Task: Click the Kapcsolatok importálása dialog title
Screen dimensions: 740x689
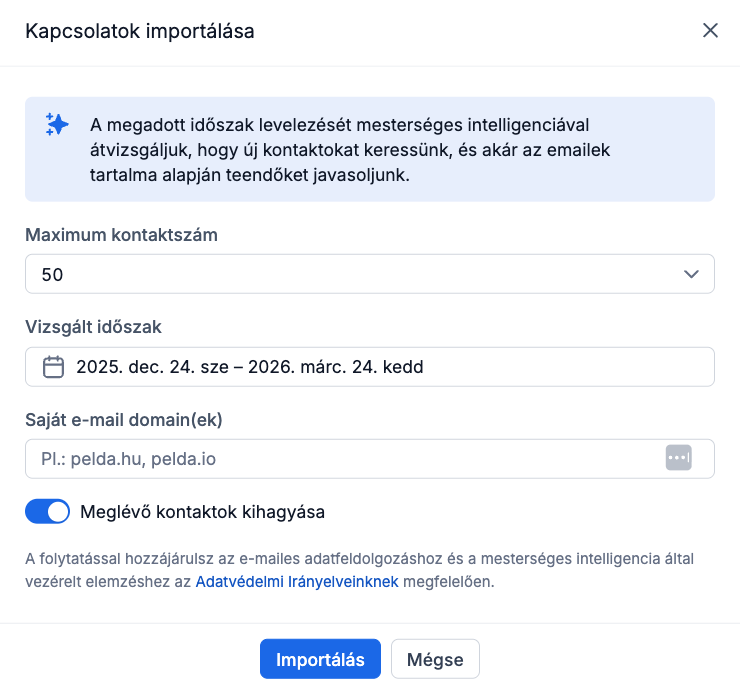Action: pyautogui.click(x=140, y=31)
